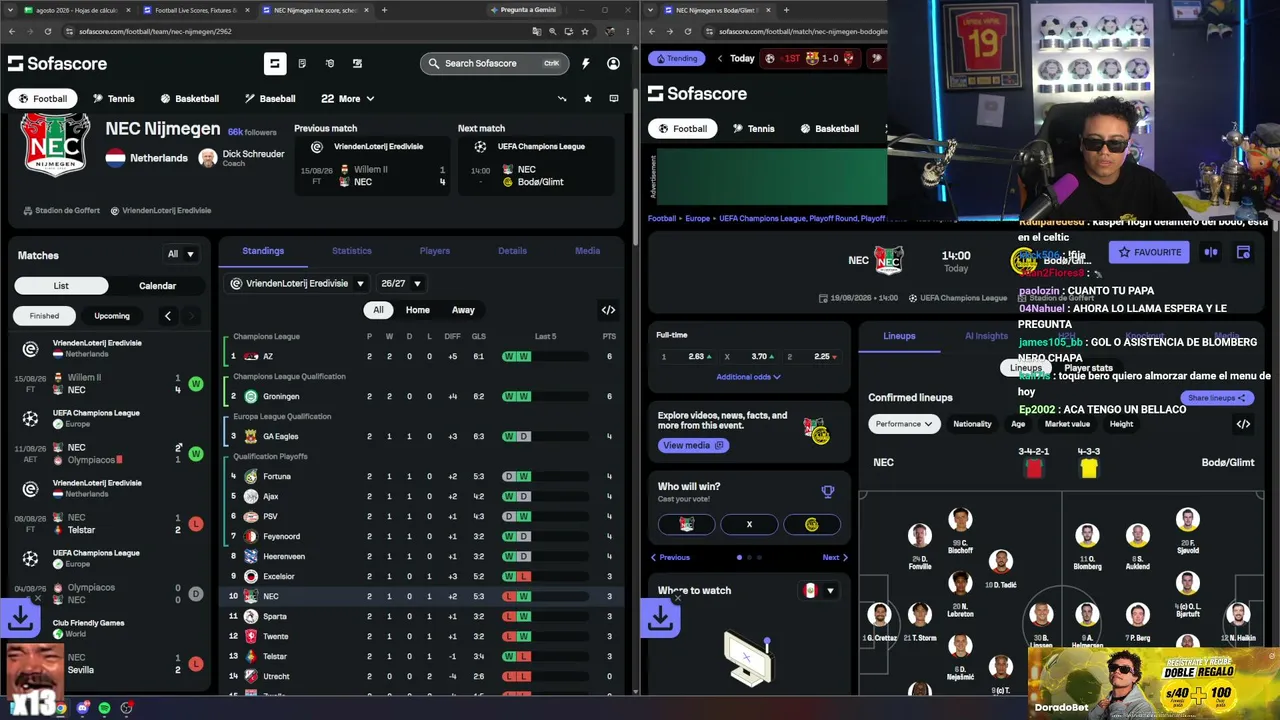This screenshot has width=1280, height=720.
Task: Open Chrome from the taskbar
Action: pyautogui.click(x=61, y=708)
